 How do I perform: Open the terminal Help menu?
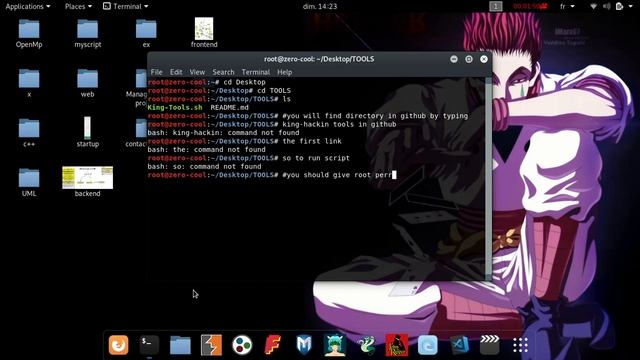(284, 72)
